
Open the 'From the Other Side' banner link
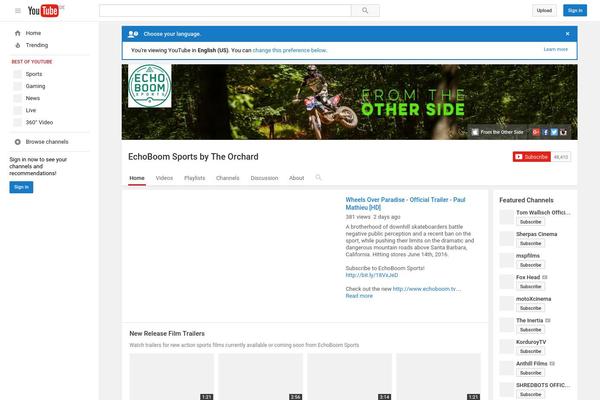[x=497, y=132]
